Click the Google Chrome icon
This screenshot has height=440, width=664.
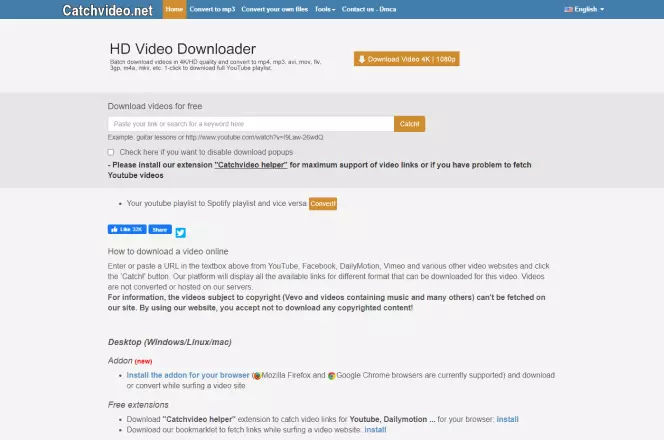(x=332, y=376)
